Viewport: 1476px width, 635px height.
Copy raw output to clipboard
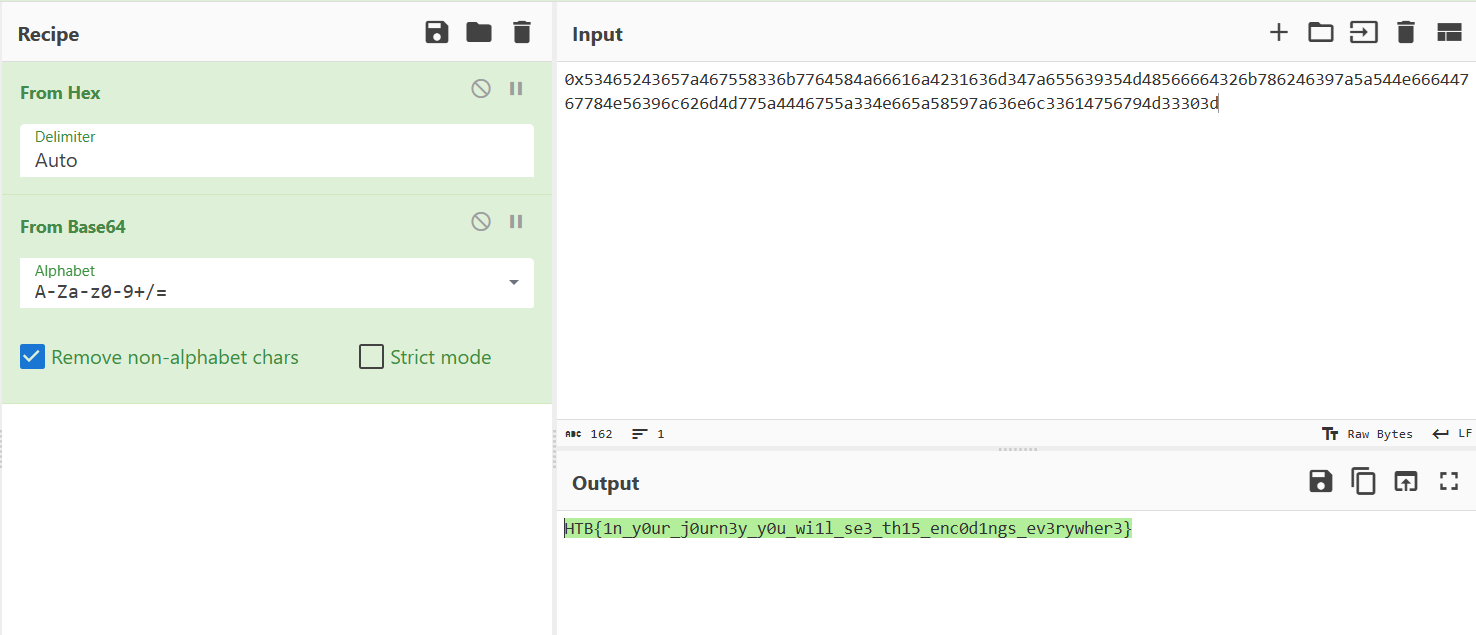click(1363, 482)
